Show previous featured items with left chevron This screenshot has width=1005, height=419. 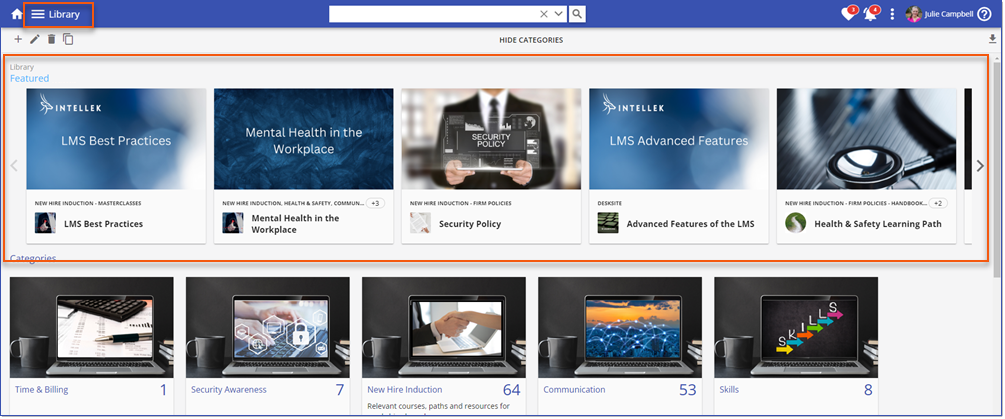15,165
